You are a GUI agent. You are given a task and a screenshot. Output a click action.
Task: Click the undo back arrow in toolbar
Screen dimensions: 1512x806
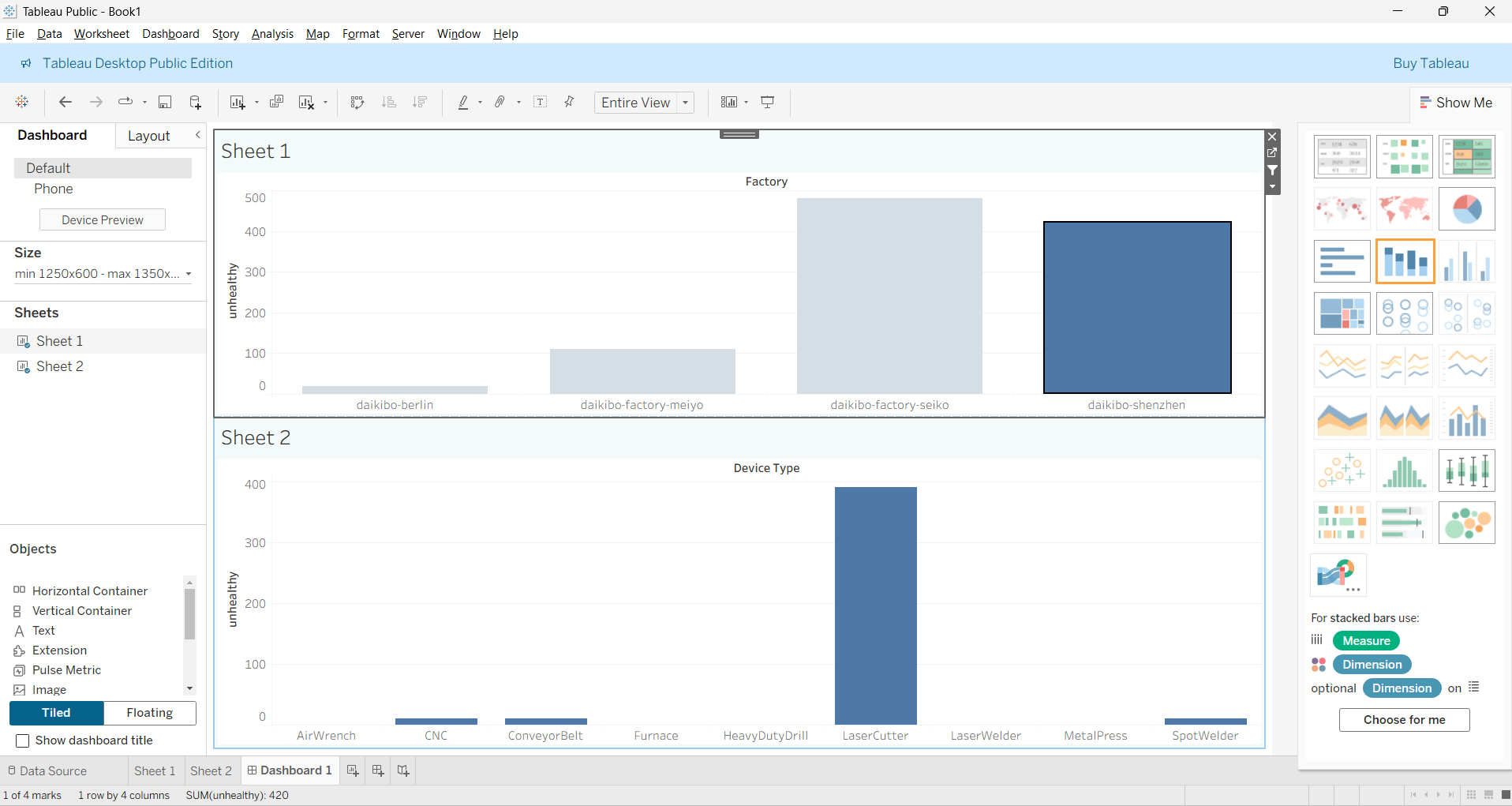click(x=65, y=102)
